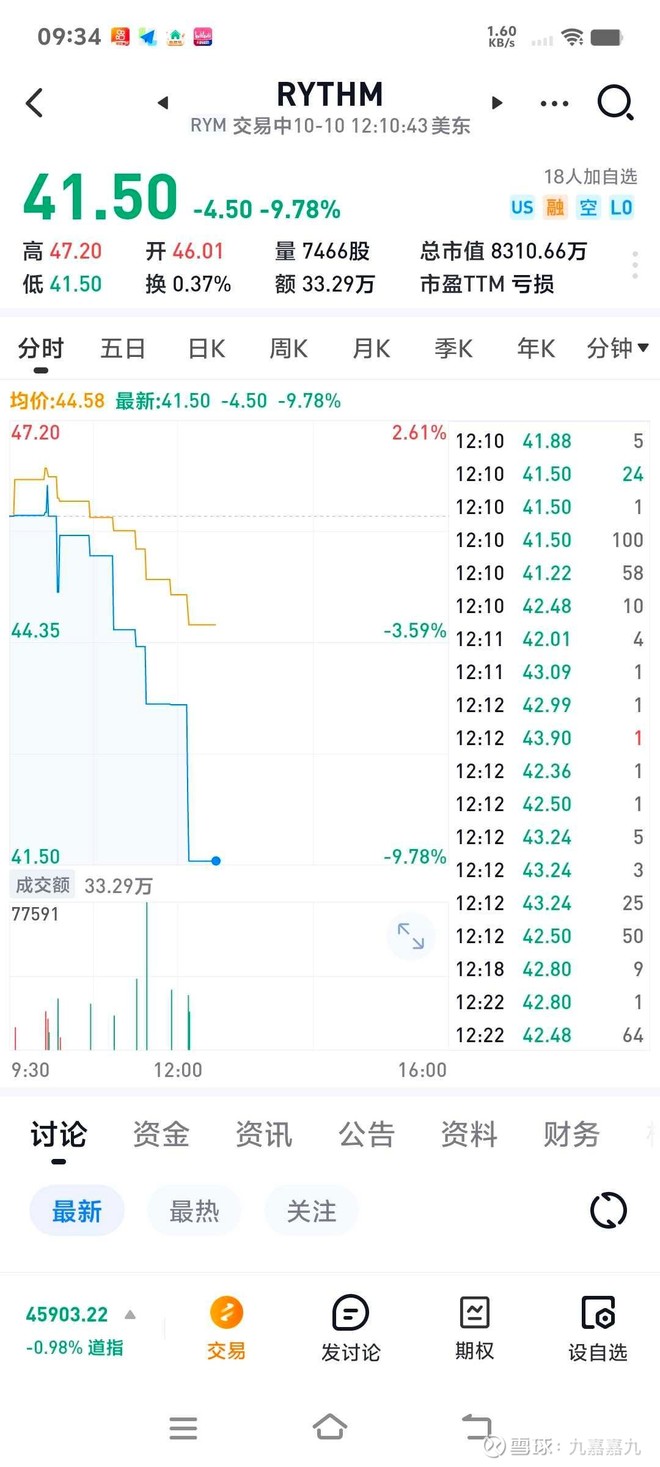The width and height of the screenshot is (660, 1467).
Task: Add stock to watchlist via 设自选
Action: 598,1328
